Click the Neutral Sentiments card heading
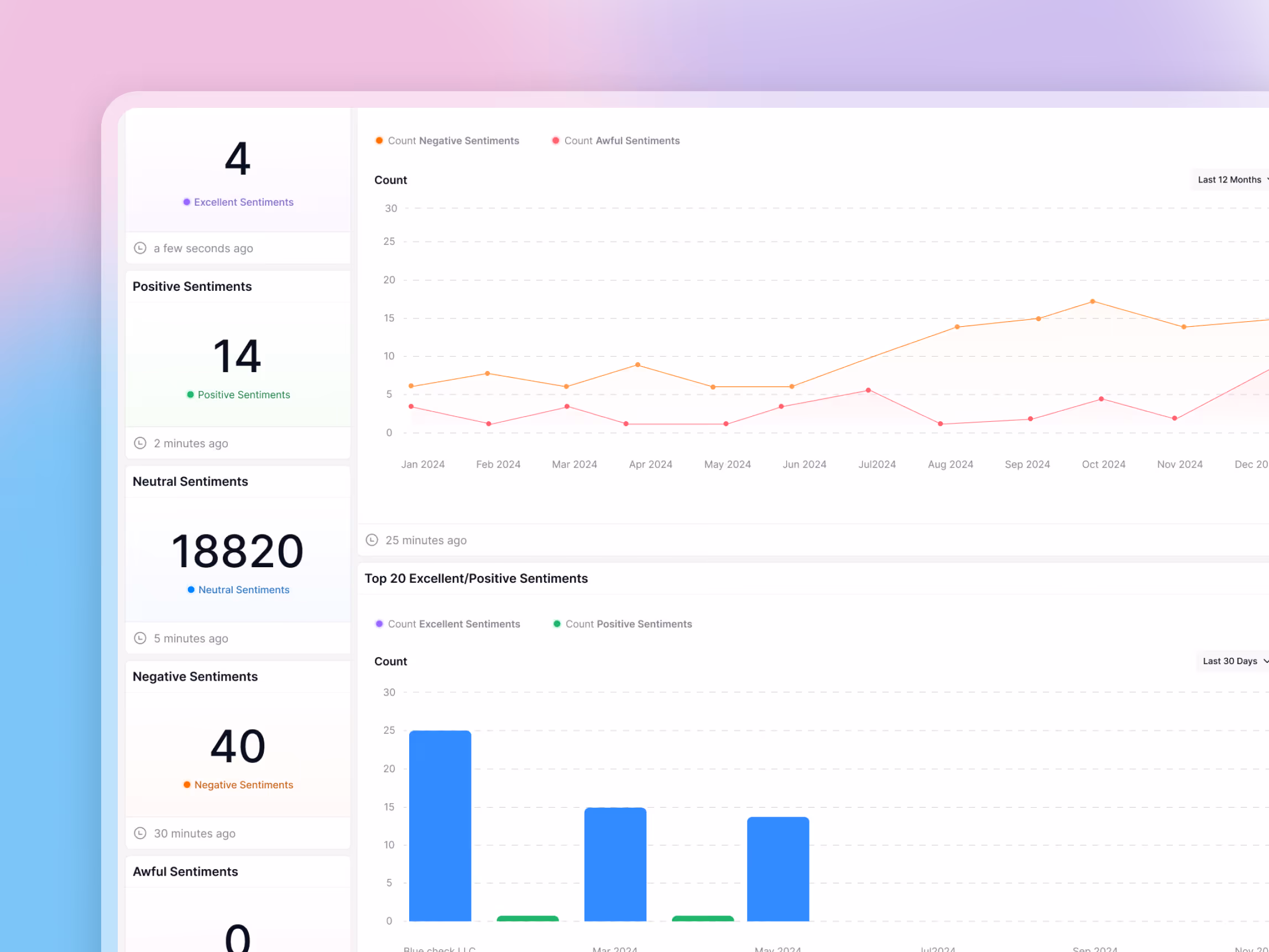 coord(190,482)
